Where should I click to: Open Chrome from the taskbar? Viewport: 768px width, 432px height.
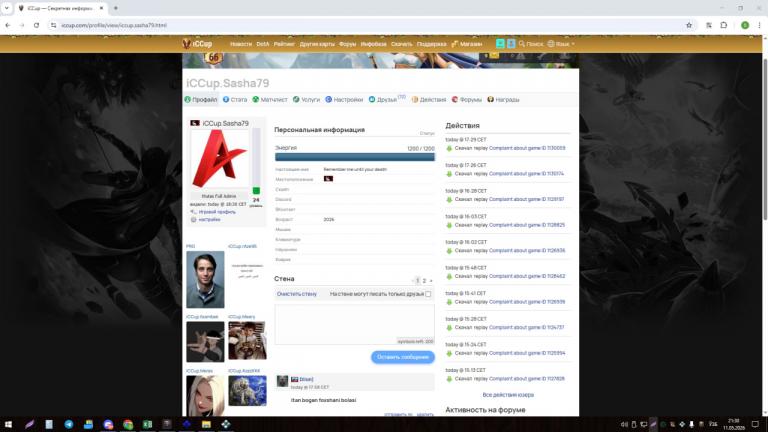(128, 424)
